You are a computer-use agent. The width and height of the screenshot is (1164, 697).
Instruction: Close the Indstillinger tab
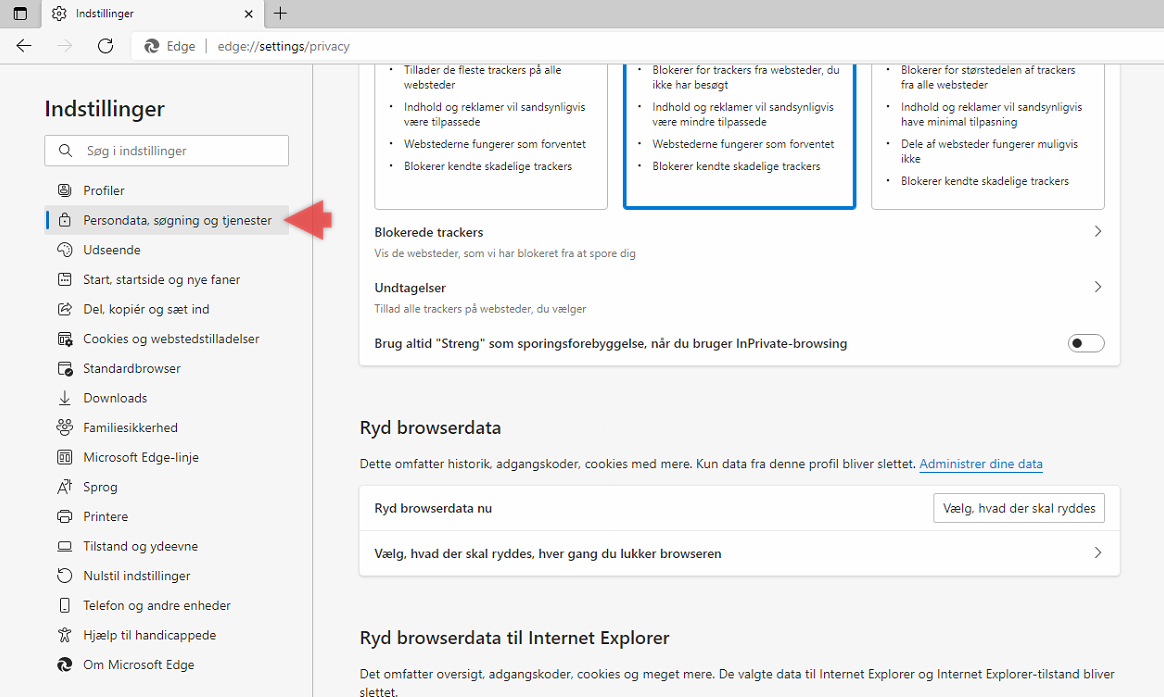249,13
